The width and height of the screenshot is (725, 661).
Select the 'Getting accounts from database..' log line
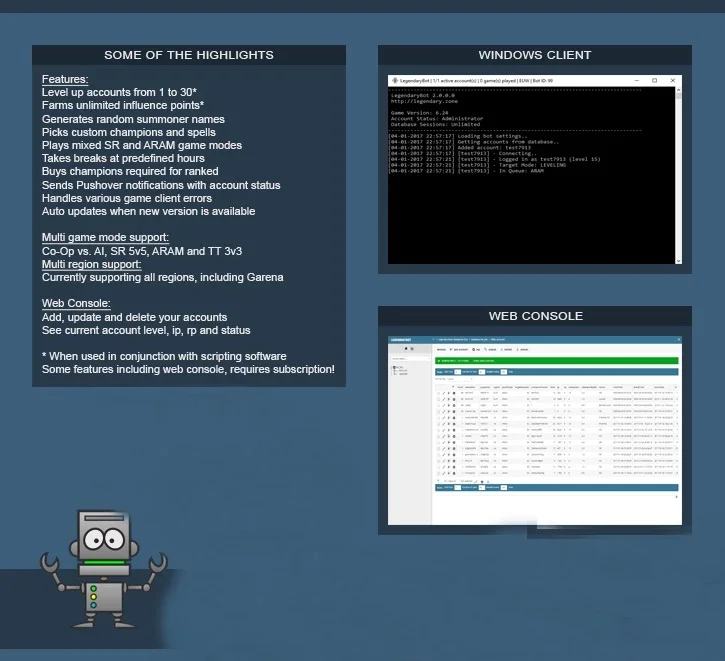click(x=474, y=142)
